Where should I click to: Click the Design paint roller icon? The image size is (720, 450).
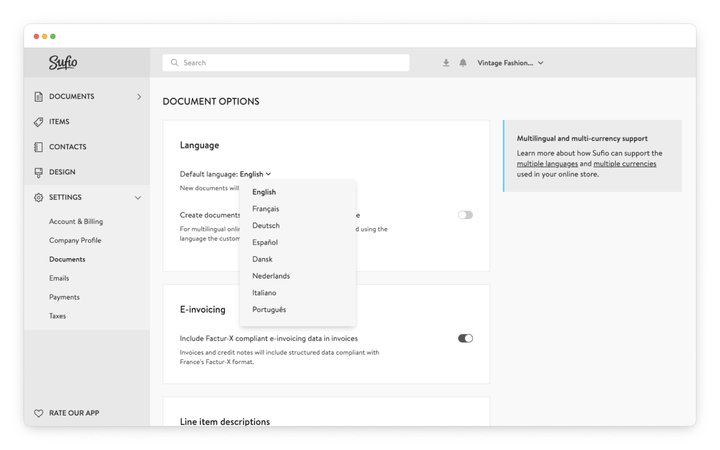[x=39, y=172]
